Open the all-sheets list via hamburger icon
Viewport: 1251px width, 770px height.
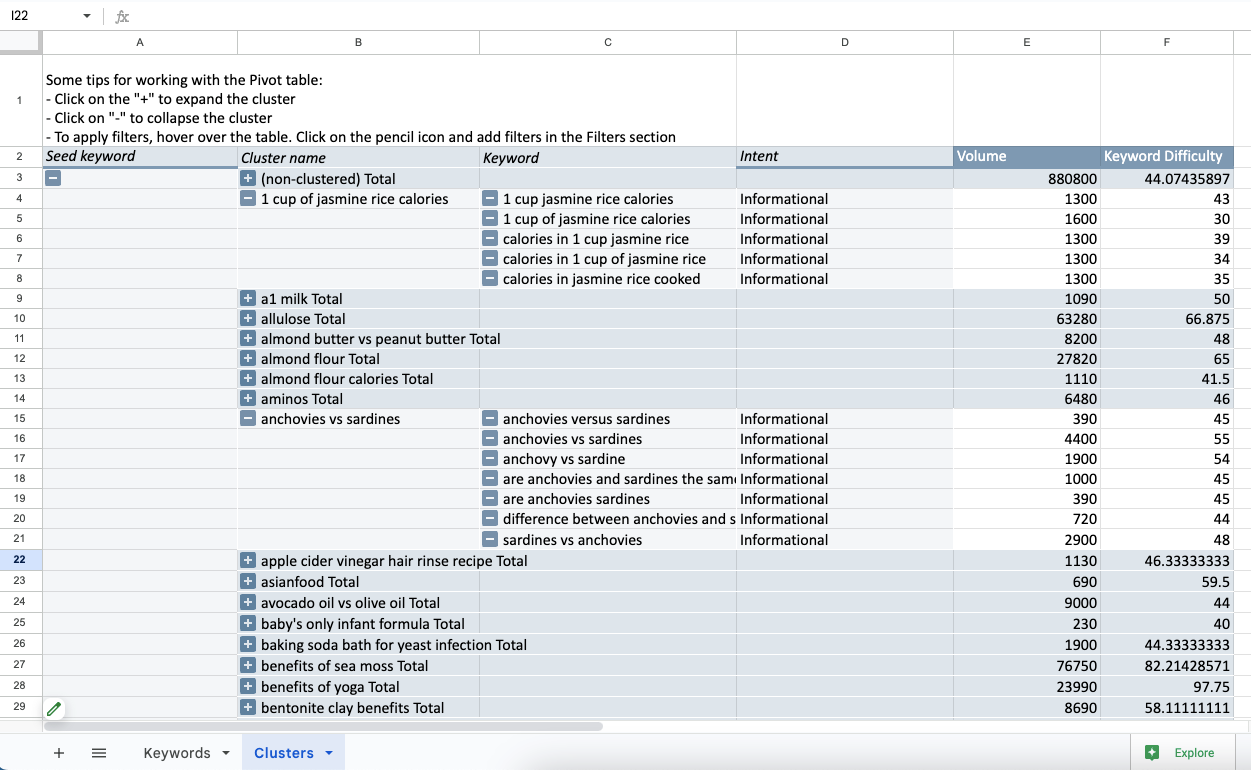tap(99, 752)
